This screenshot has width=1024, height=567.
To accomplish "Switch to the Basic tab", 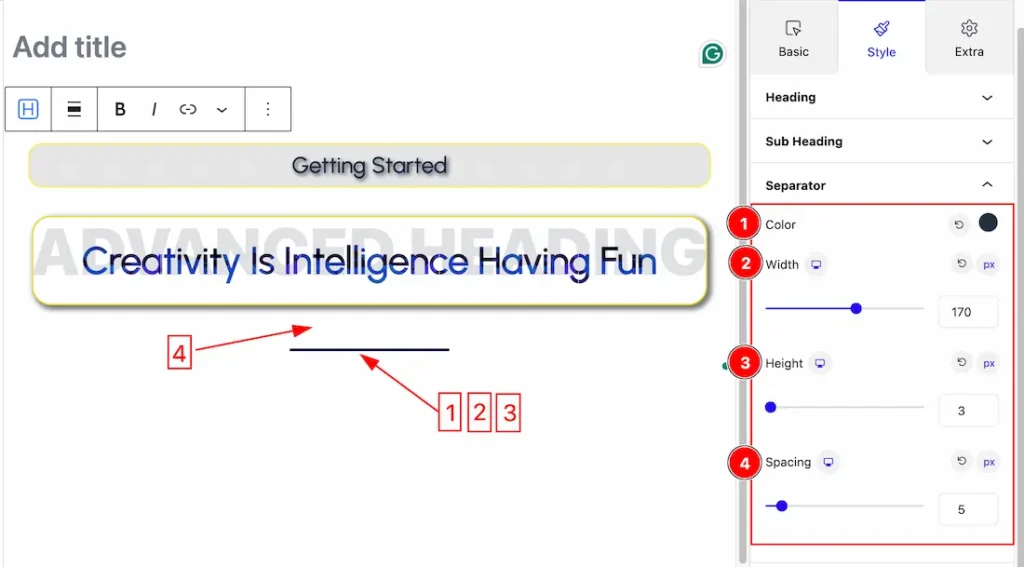I will point(793,38).
